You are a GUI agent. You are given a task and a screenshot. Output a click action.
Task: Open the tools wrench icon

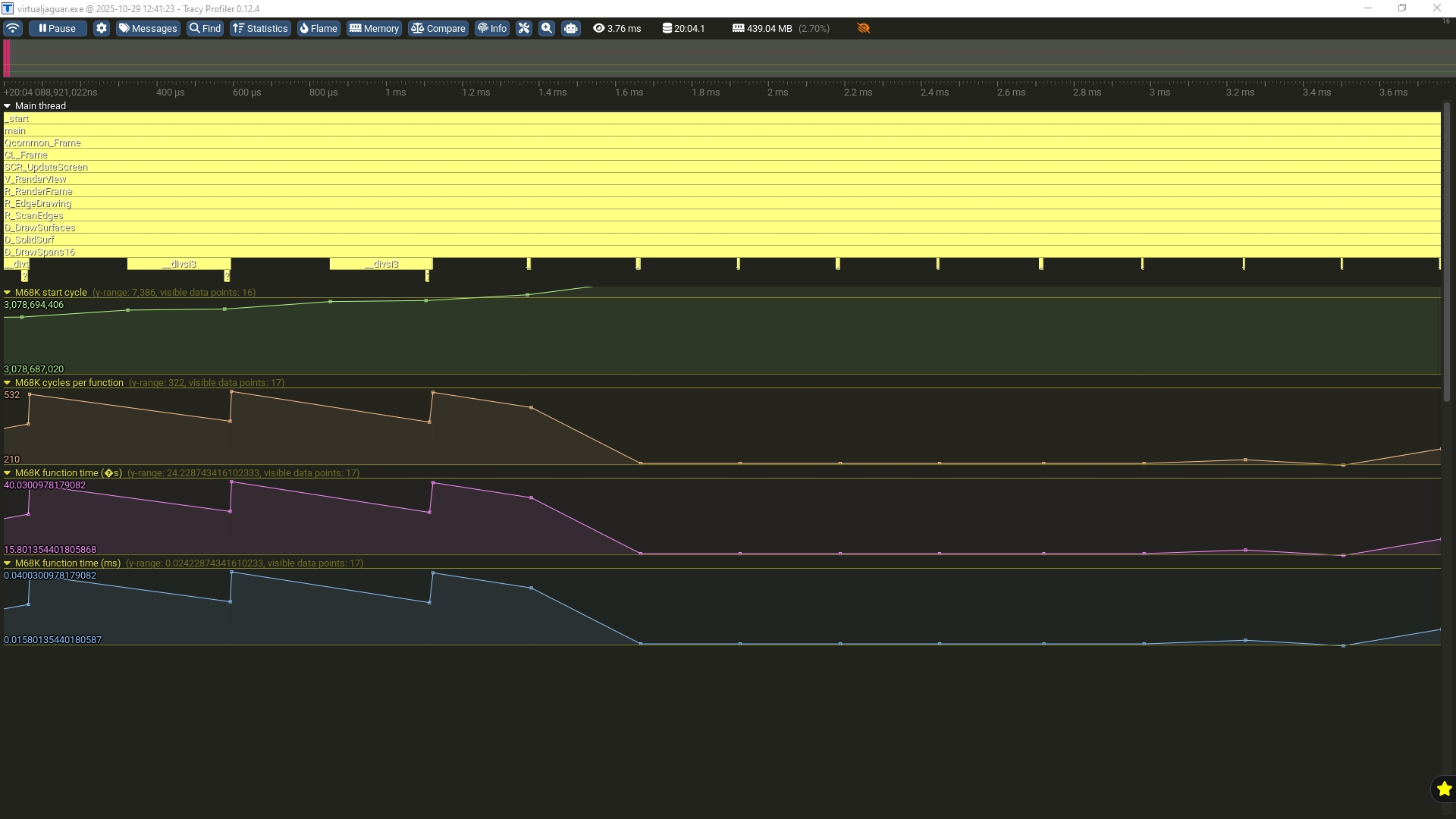524,28
